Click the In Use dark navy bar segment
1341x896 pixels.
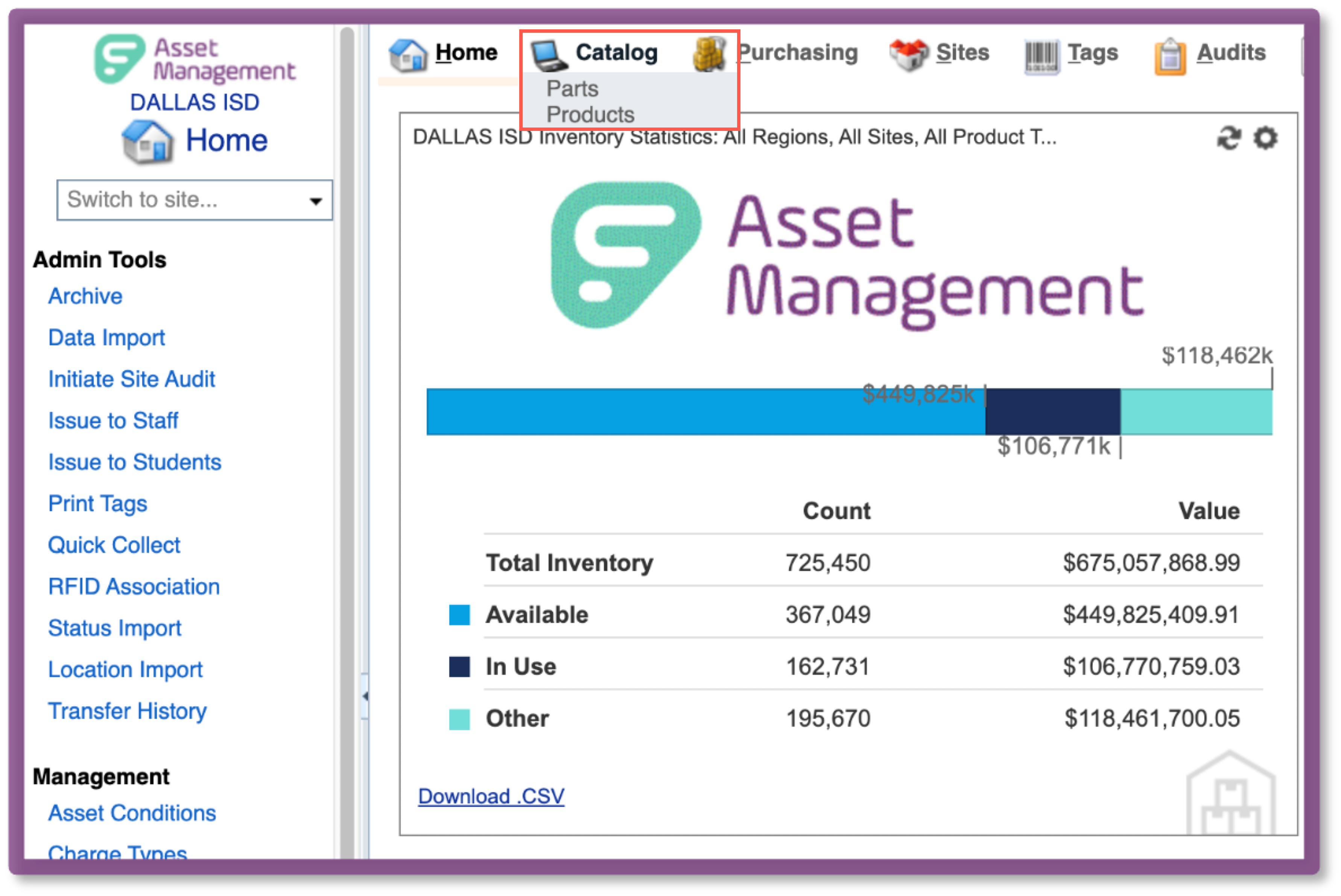tap(1053, 412)
